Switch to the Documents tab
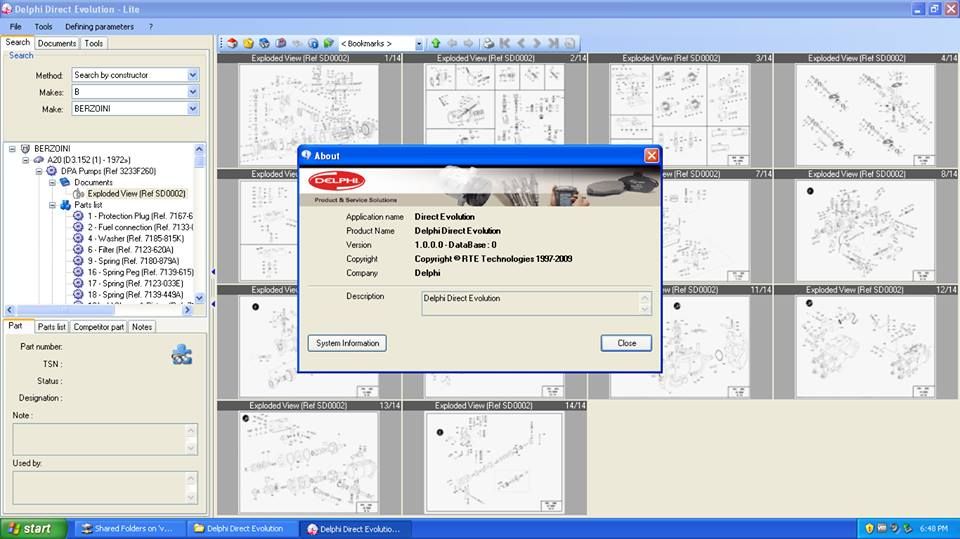 [57, 43]
